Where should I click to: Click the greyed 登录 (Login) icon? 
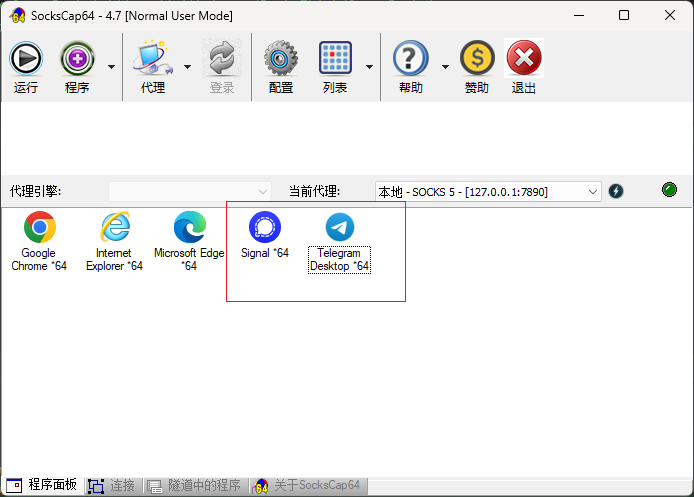222,58
